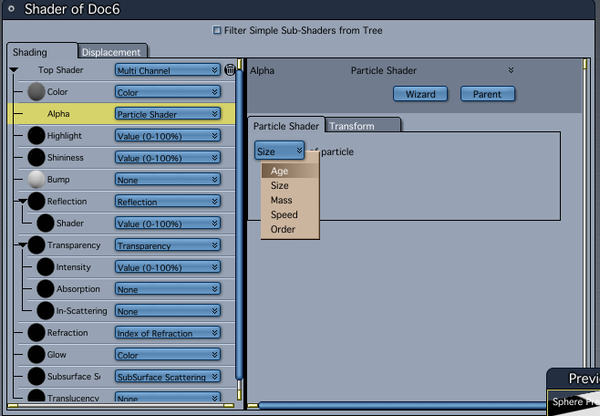Image resolution: width=600 pixels, height=416 pixels.
Task: Choose Mass from the particle menu
Action: point(290,200)
